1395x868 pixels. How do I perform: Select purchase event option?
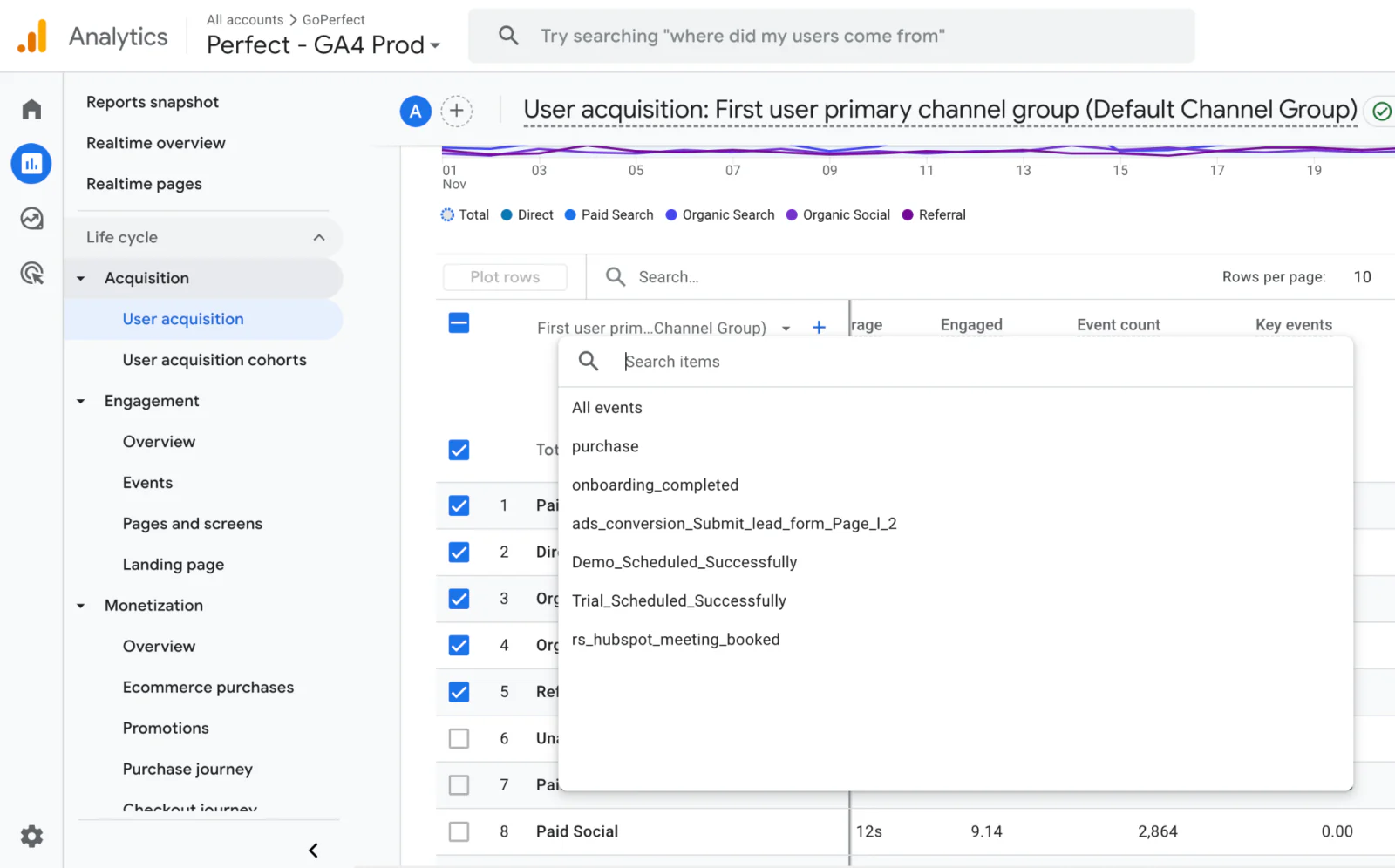point(956,446)
